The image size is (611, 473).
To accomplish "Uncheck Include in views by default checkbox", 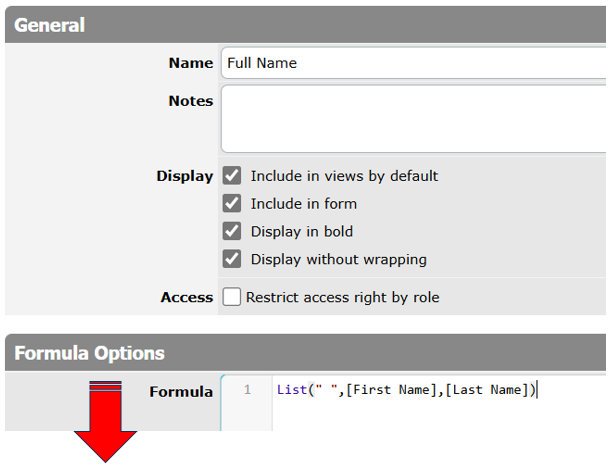I will (x=232, y=176).
